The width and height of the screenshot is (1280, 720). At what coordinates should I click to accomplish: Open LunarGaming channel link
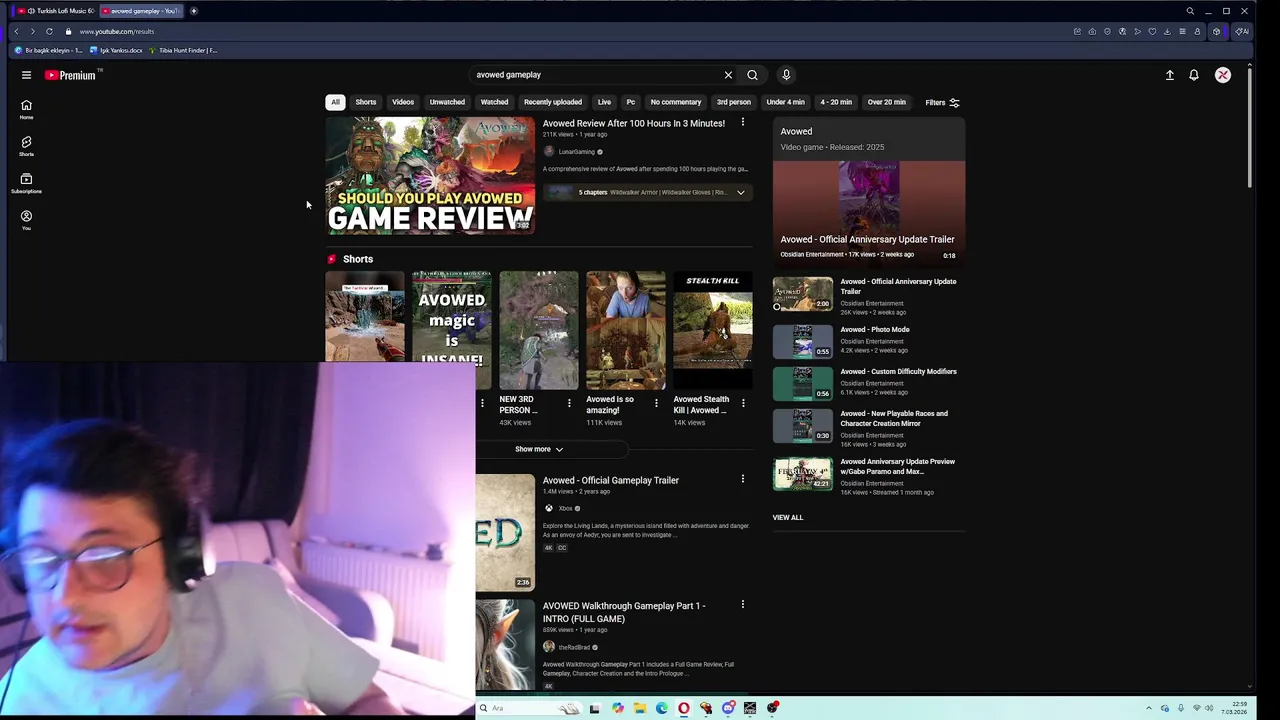click(x=576, y=152)
